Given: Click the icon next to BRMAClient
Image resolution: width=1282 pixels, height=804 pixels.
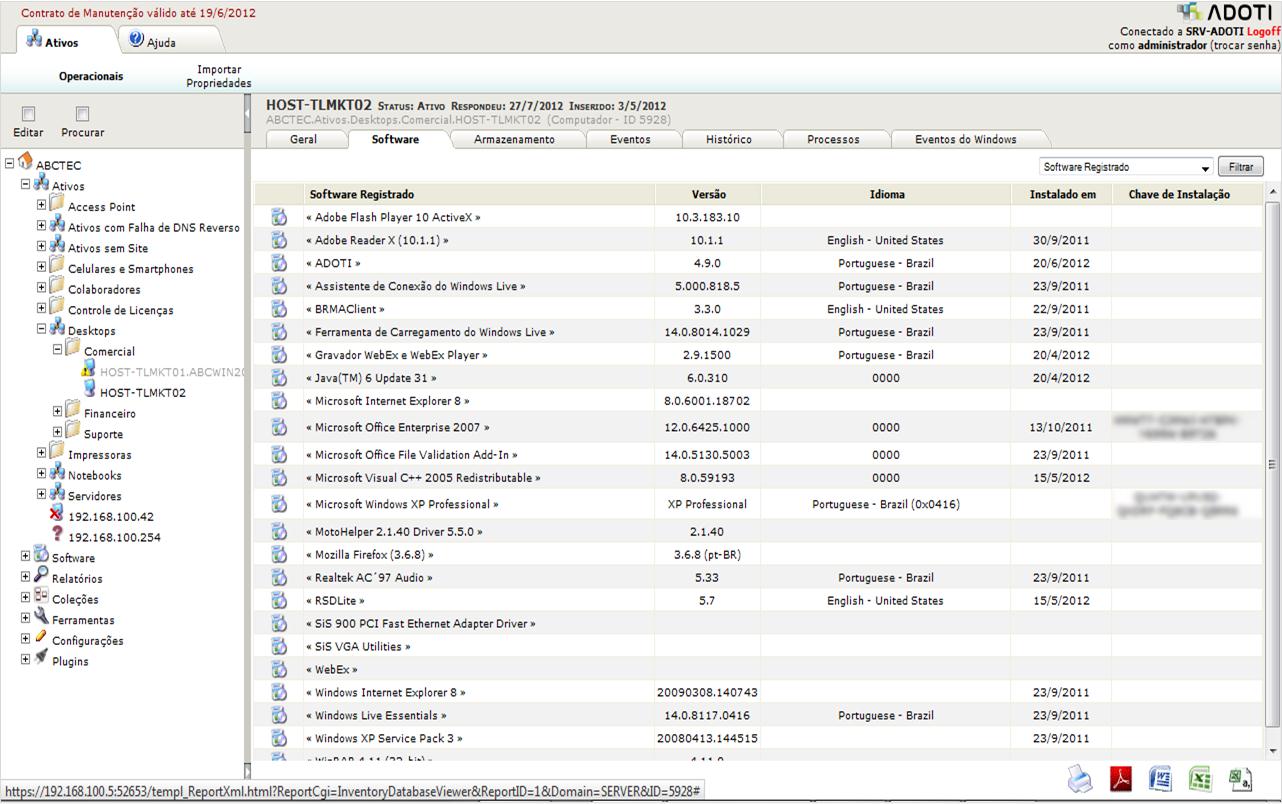Looking at the screenshot, I should pyautogui.click(x=279, y=309).
